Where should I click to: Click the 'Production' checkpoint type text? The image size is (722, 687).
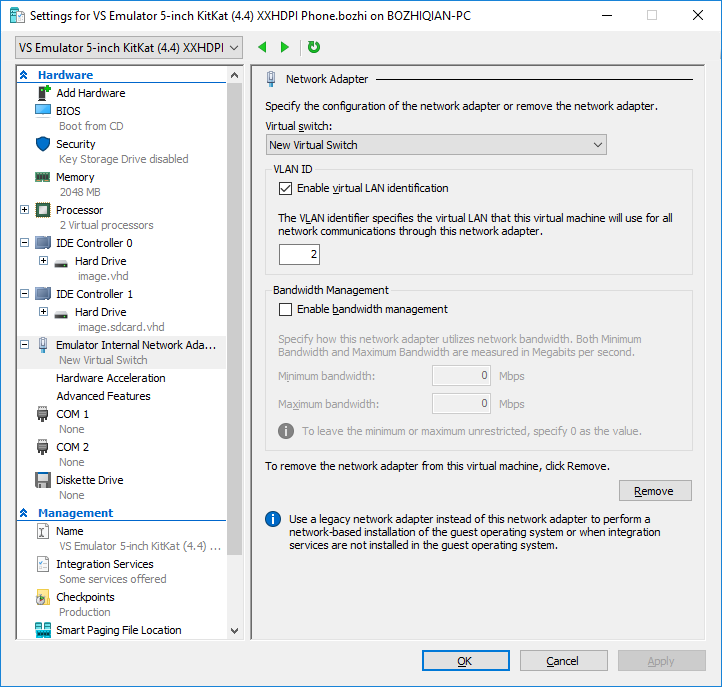click(x=85, y=612)
